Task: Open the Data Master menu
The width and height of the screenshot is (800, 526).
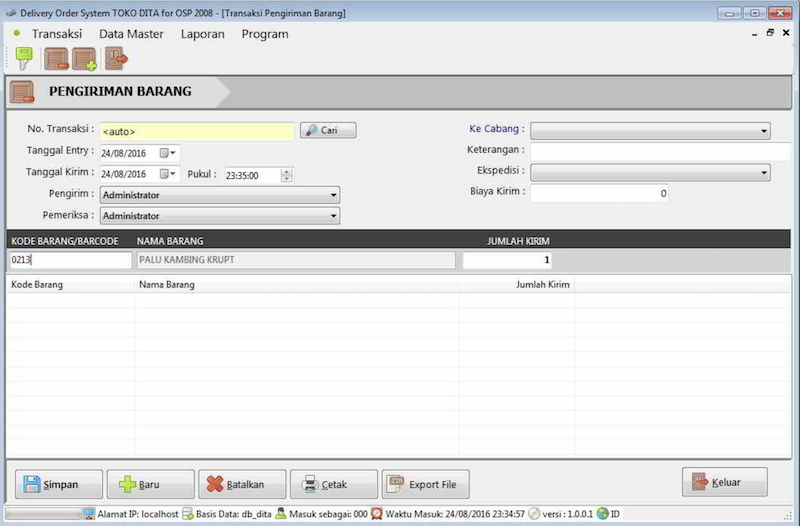Action: pos(131,34)
